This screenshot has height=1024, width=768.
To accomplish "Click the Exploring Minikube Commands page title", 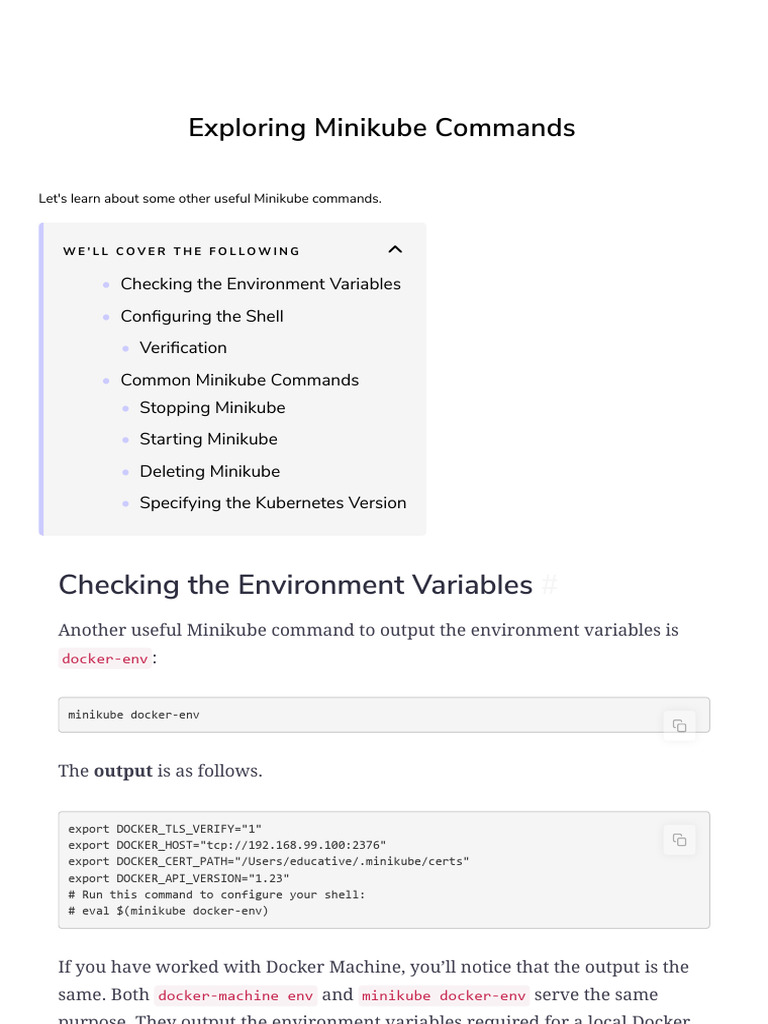I will [381, 128].
